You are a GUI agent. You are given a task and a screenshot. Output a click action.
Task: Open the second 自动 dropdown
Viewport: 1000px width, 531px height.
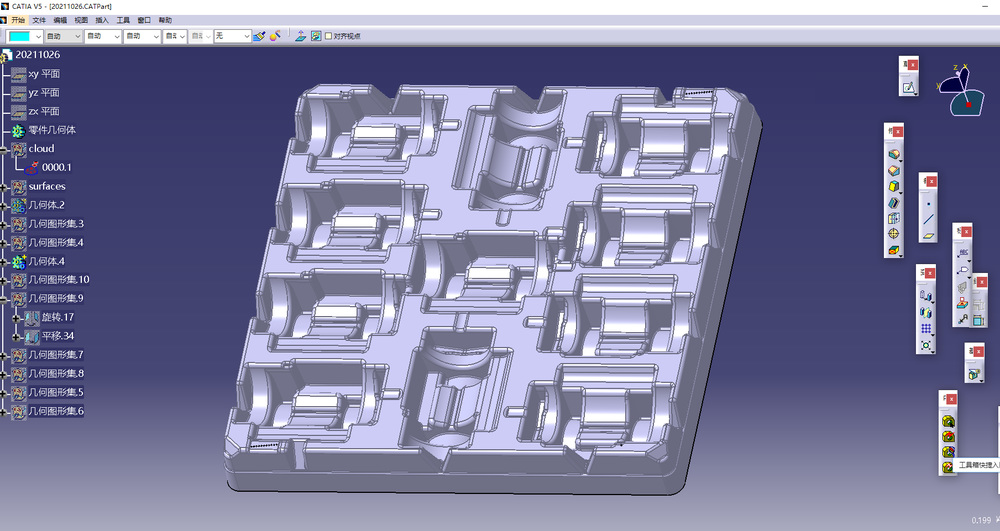pyautogui.click(x=103, y=36)
